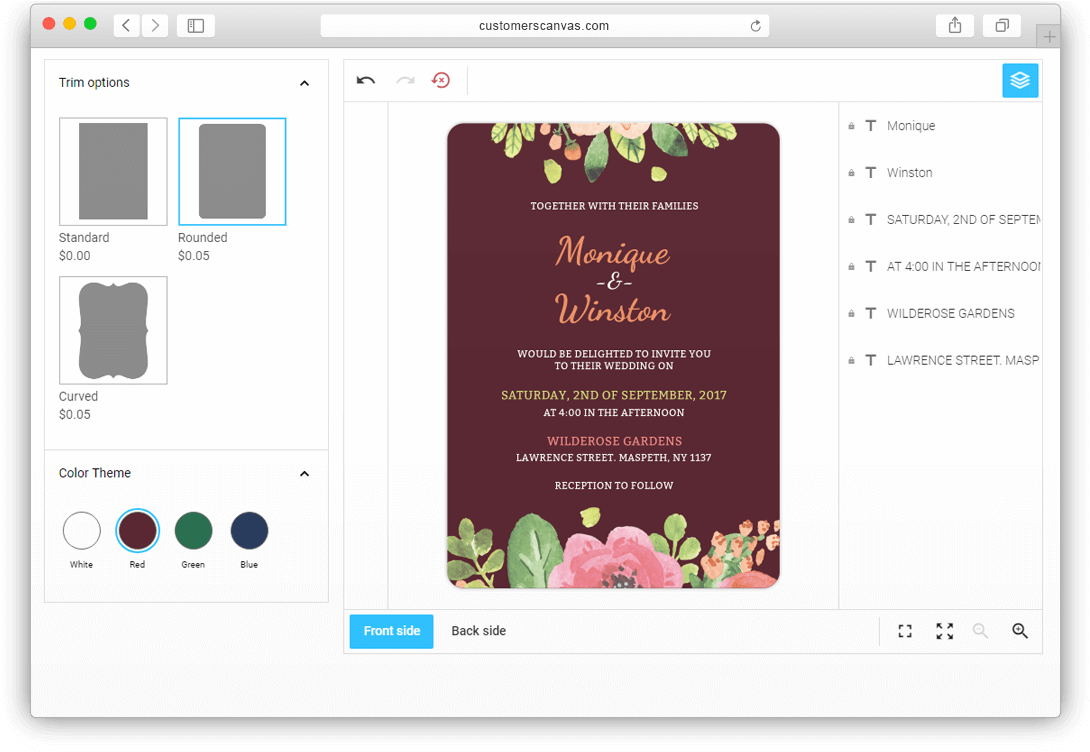Click lock icon beside WILDEROSE GARDENS layer

click(851, 313)
